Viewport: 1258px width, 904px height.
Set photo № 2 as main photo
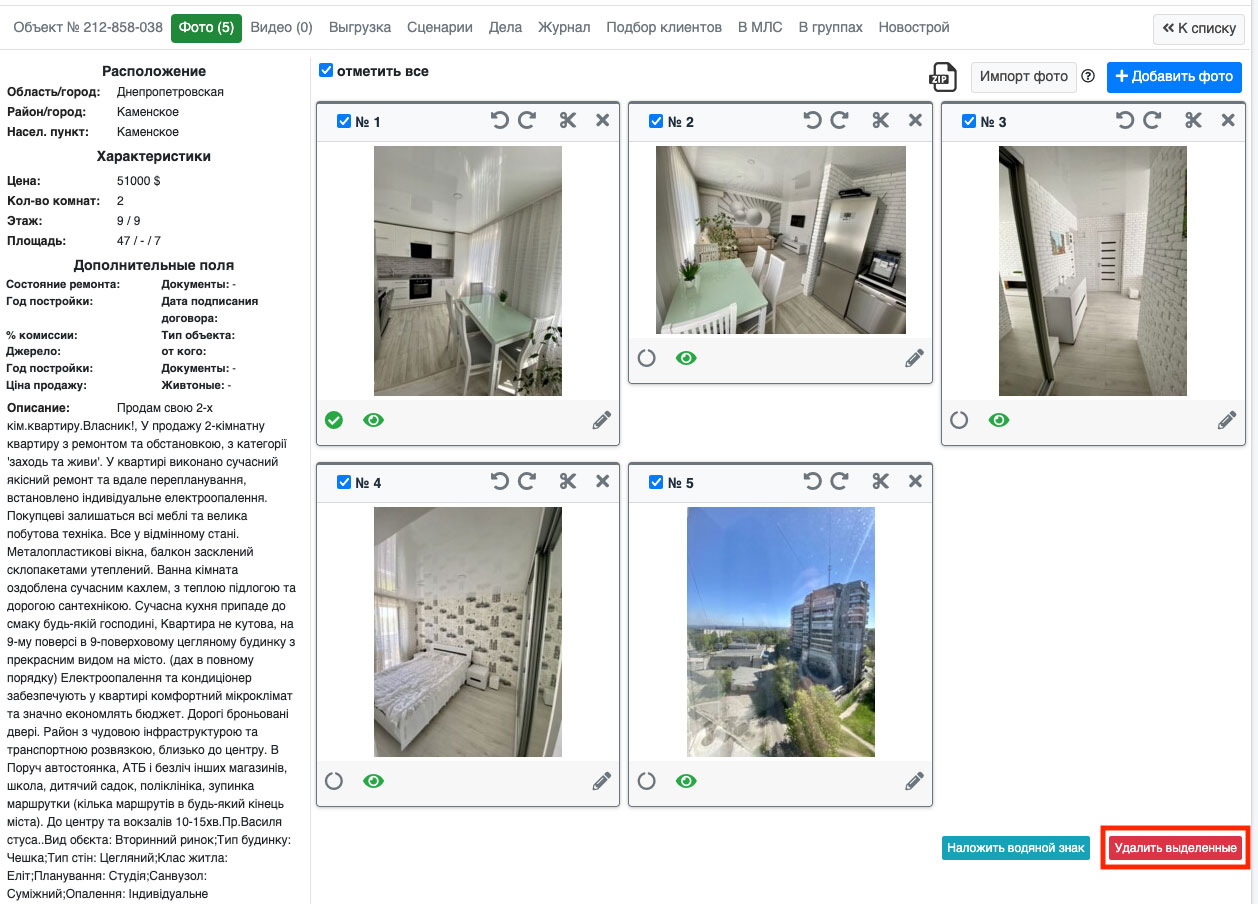(x=647, y=358)
